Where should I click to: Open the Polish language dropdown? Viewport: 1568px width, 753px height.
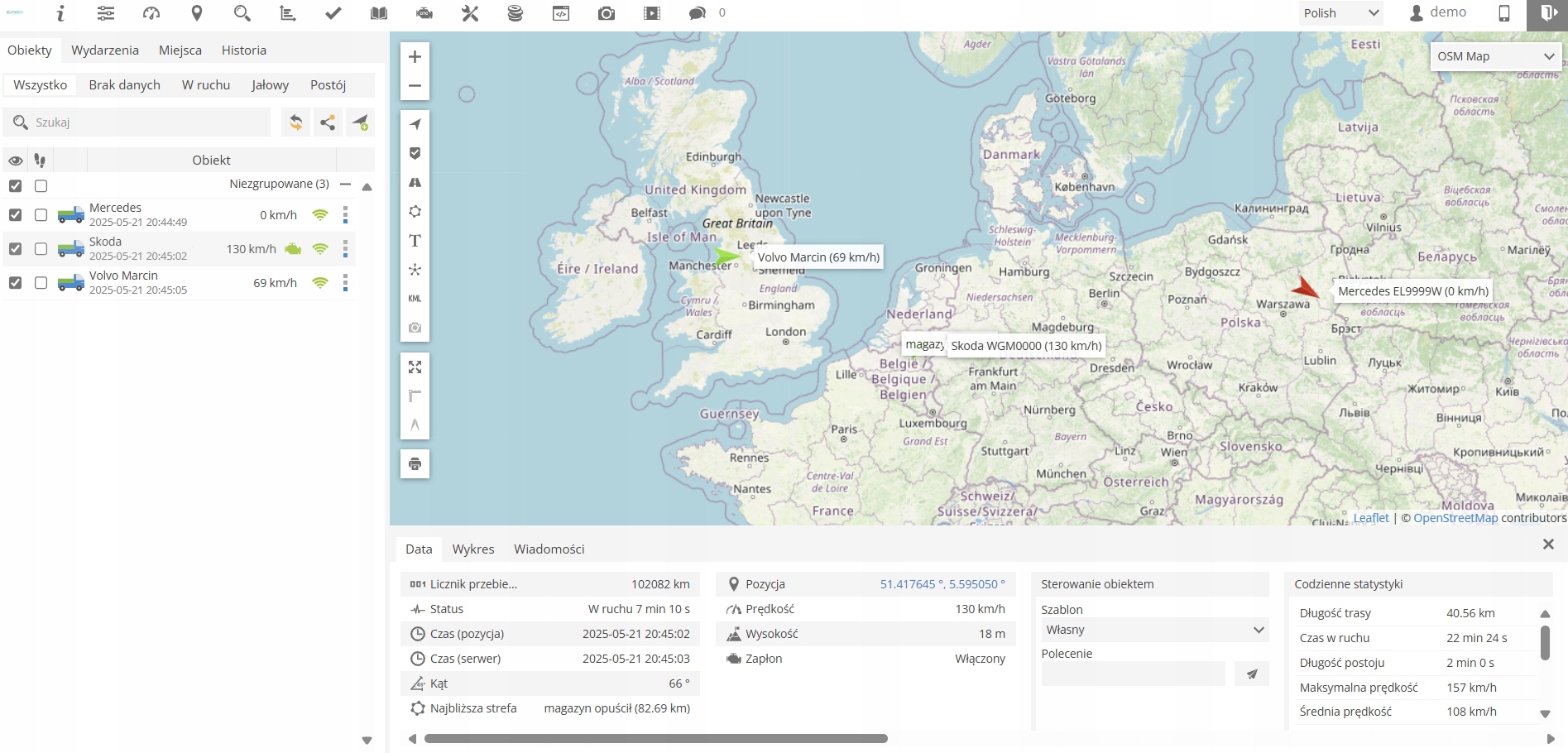[x=1340, y=13]
